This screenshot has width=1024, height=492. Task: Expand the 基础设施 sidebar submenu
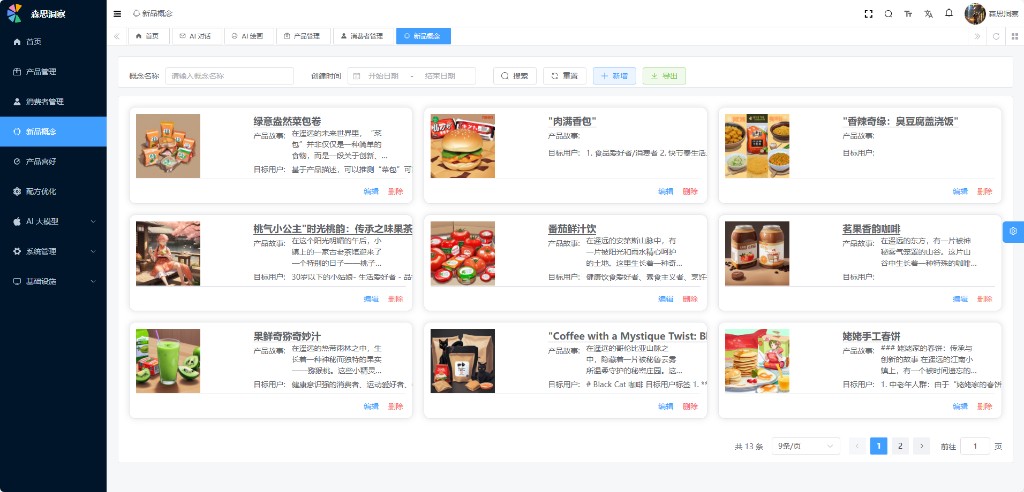(53, 282)
